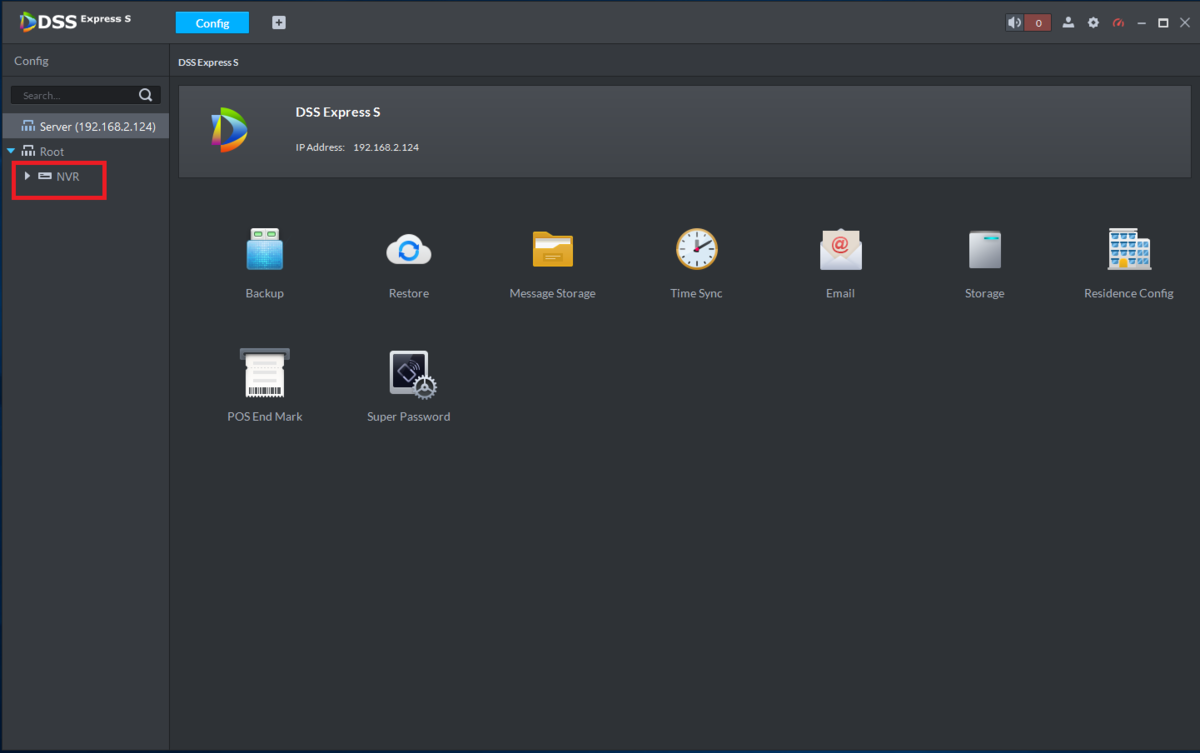This screenshot has height=753, width=1200.
Task: Open the Storage drive icon
Action: (984, 249)
